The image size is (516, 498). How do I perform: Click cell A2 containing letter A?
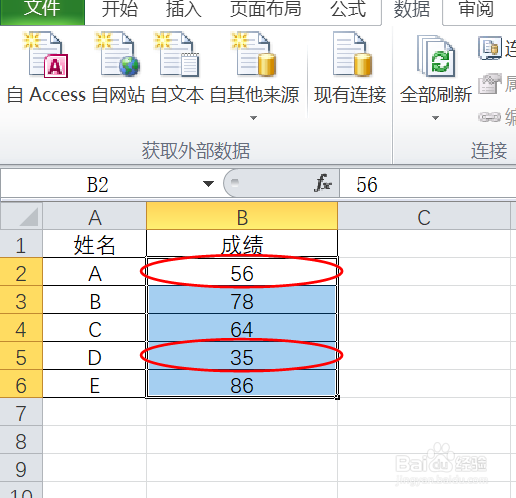coord(95,273)
